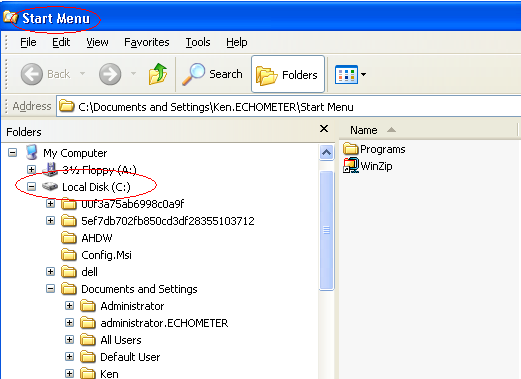
Task: Open the Edit menu
Action: 61,42
